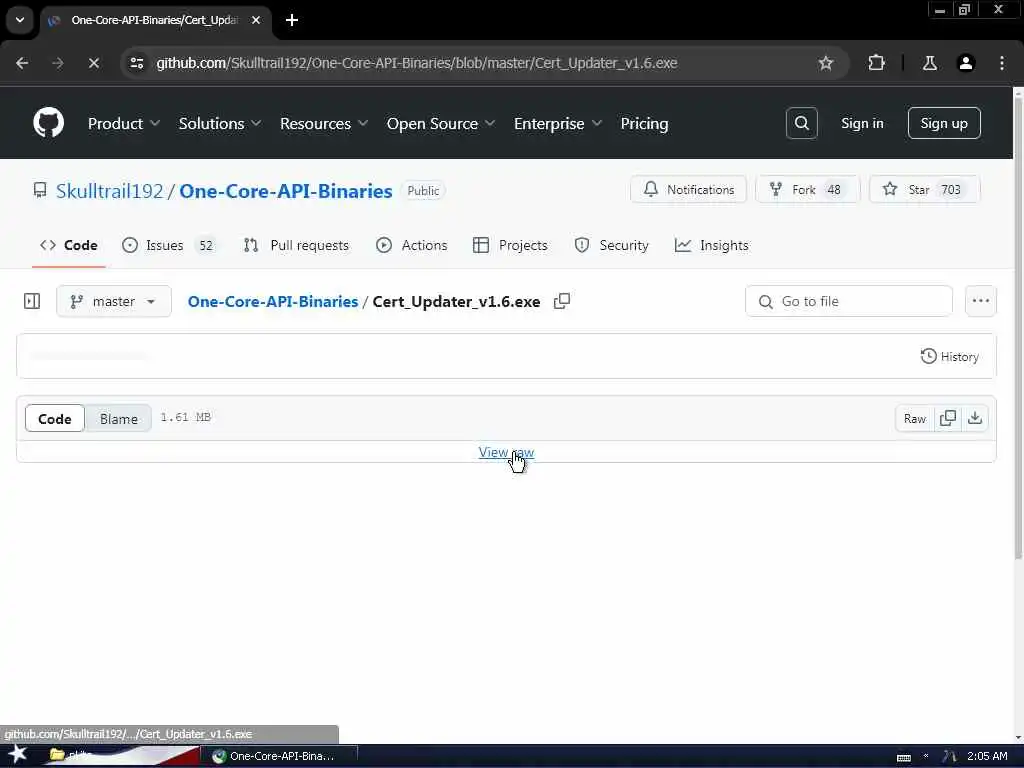Click the page vertical scrollbar thumb
Screen dimensions: 1024x768
tap(1018, 327)
